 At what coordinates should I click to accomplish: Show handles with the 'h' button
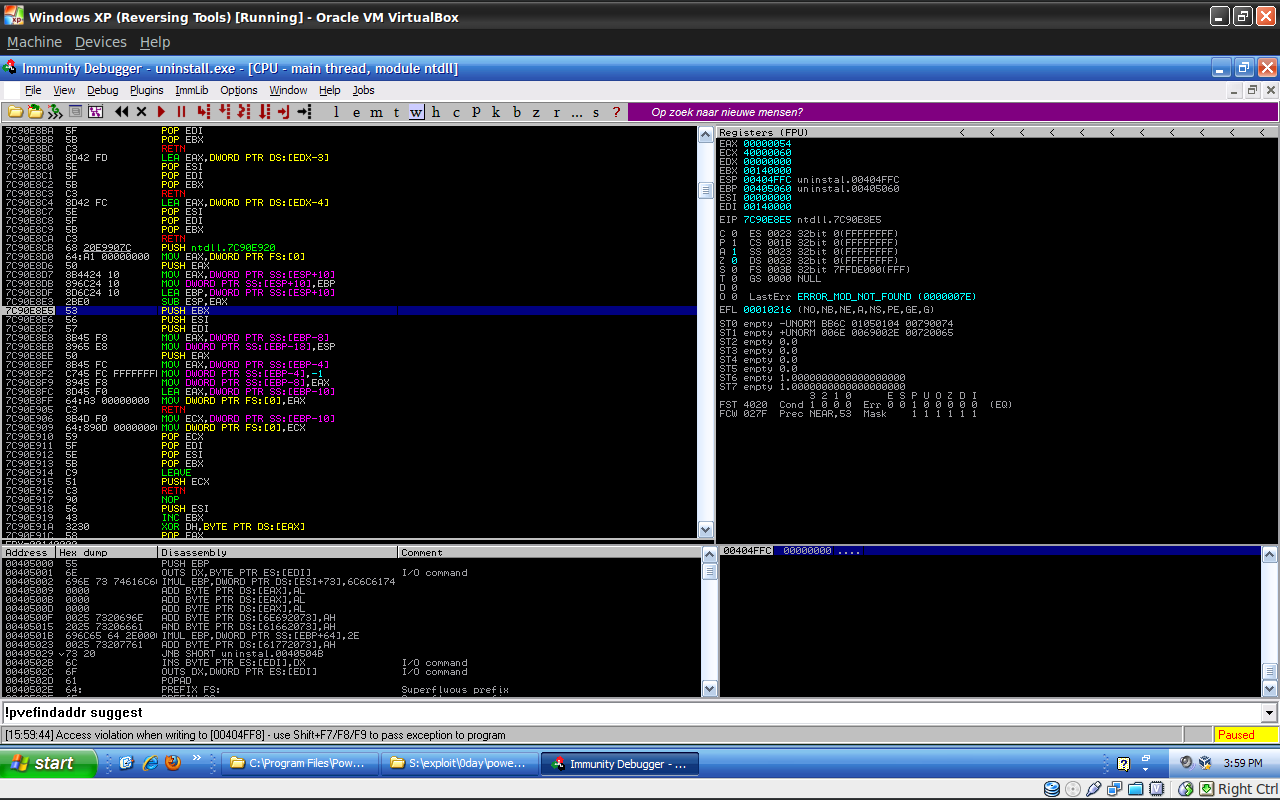click(436, 112)
